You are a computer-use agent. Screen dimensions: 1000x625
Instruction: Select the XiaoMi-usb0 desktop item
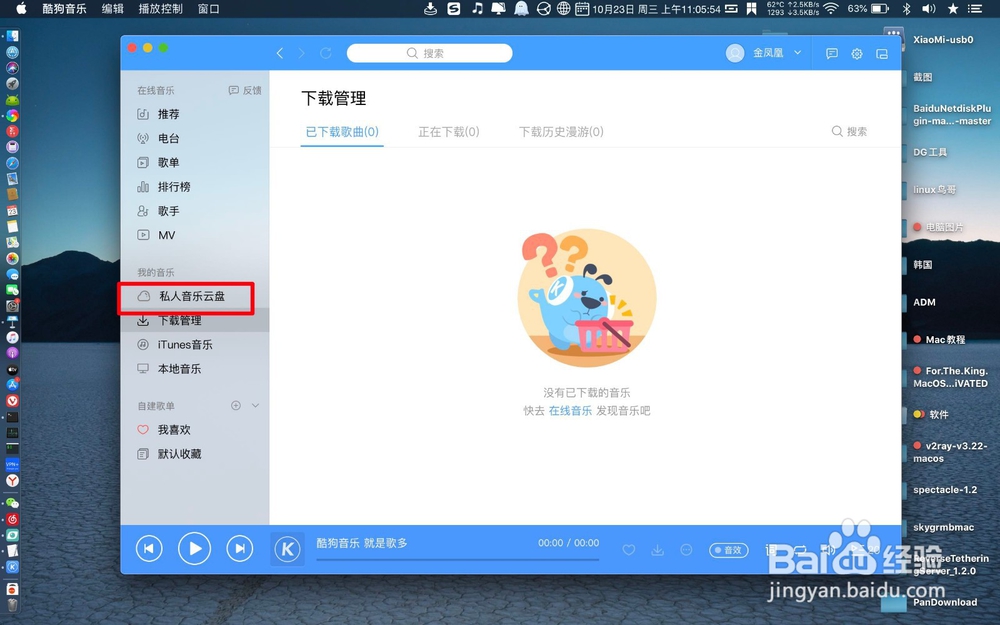tap(943, 40)
